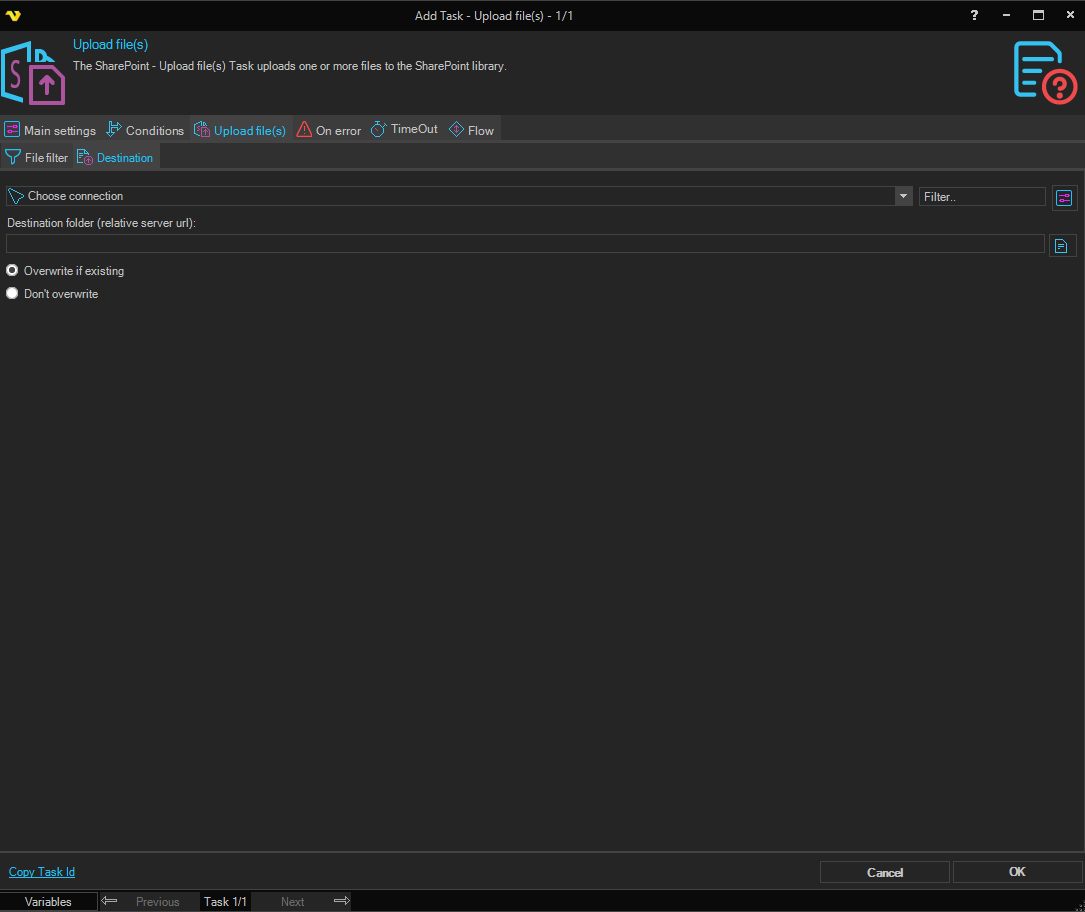
Task: Open the On error tab
Action: click(329, 130)
